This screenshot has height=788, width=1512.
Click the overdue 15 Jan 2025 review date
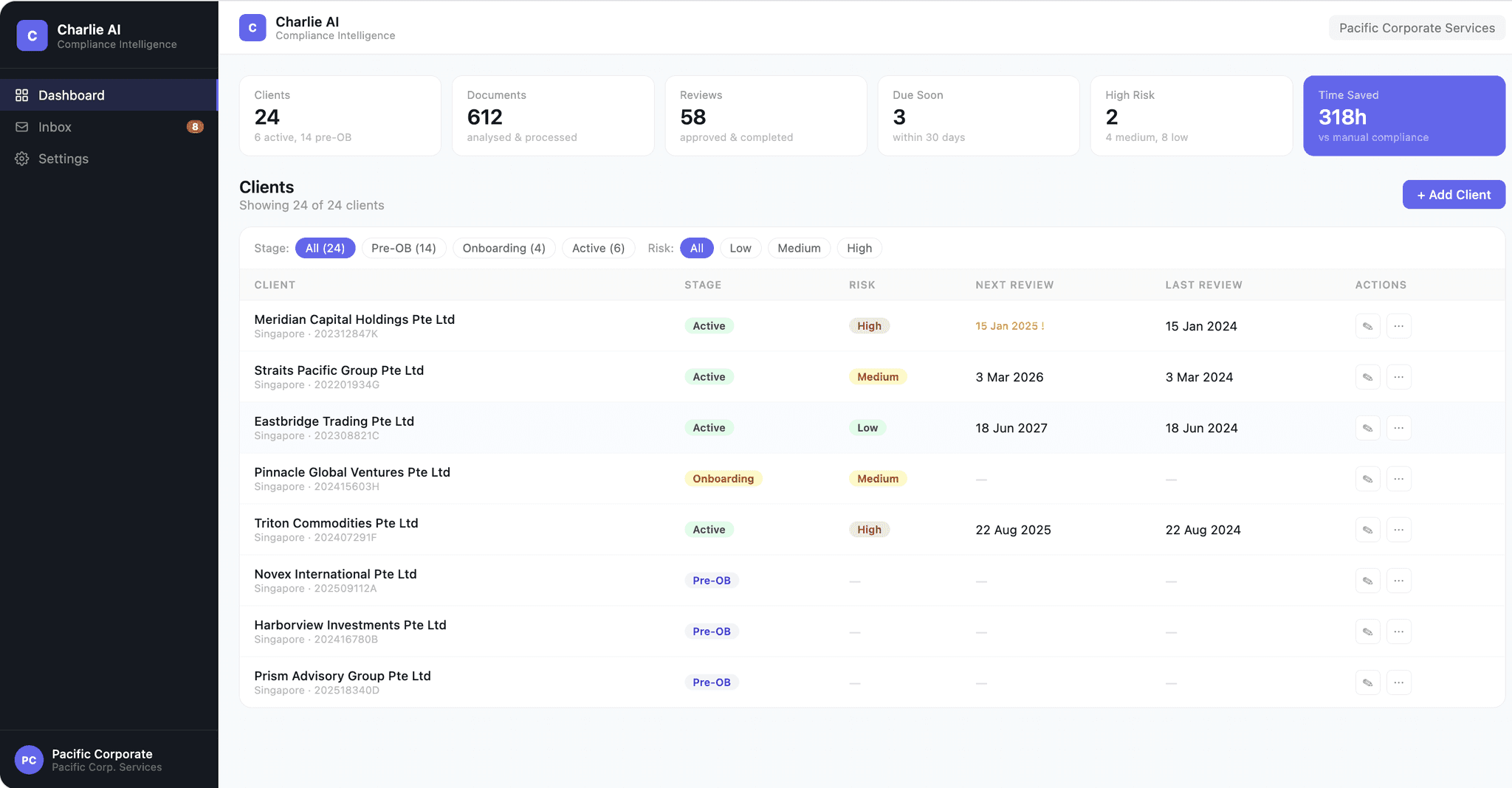1009,326
